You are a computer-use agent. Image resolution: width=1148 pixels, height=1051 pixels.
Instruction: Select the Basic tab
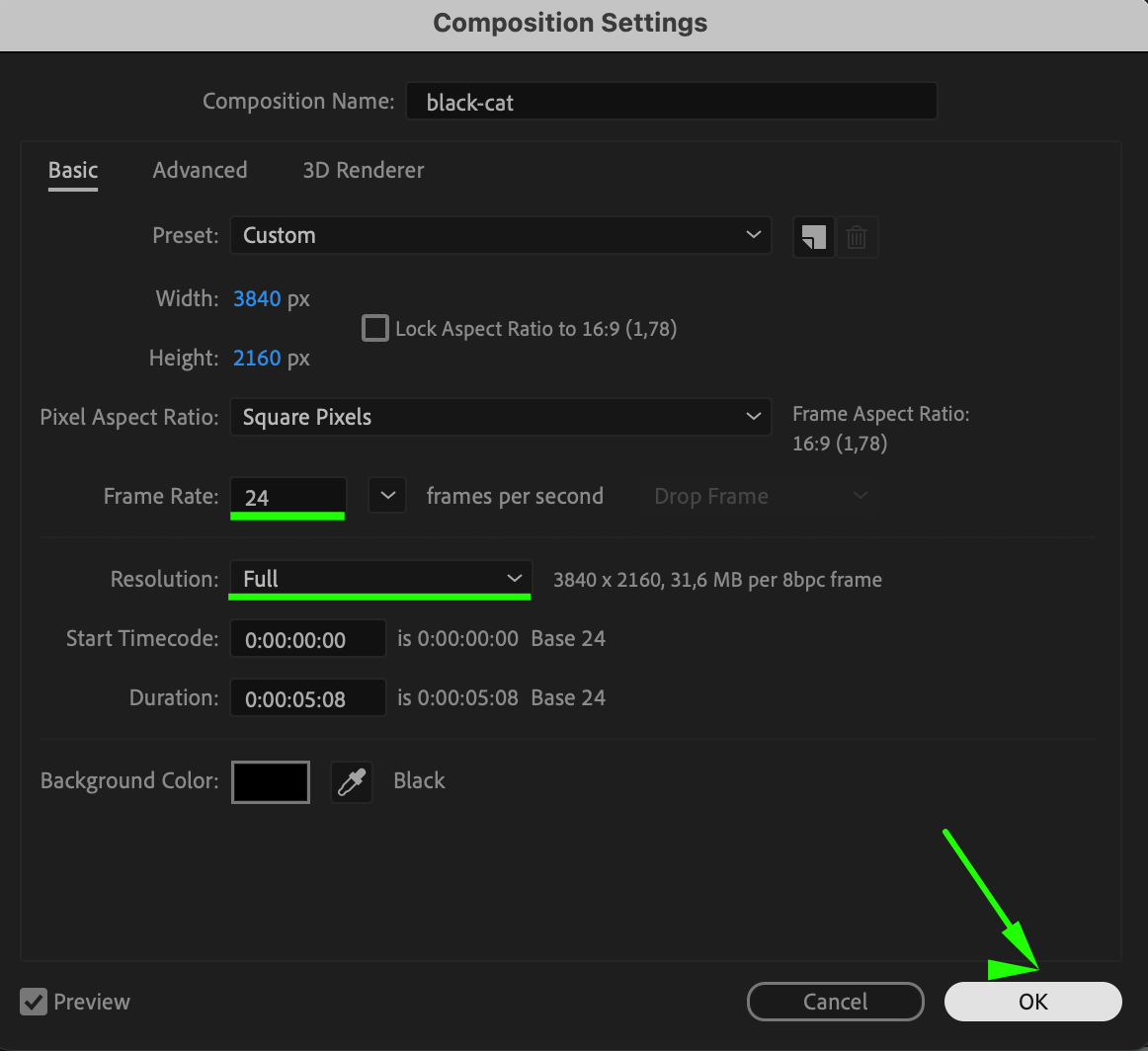pos(73,170)
